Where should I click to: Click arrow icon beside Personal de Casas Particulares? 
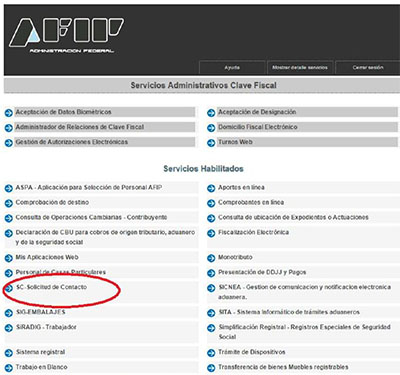click(x=9, y=273)
